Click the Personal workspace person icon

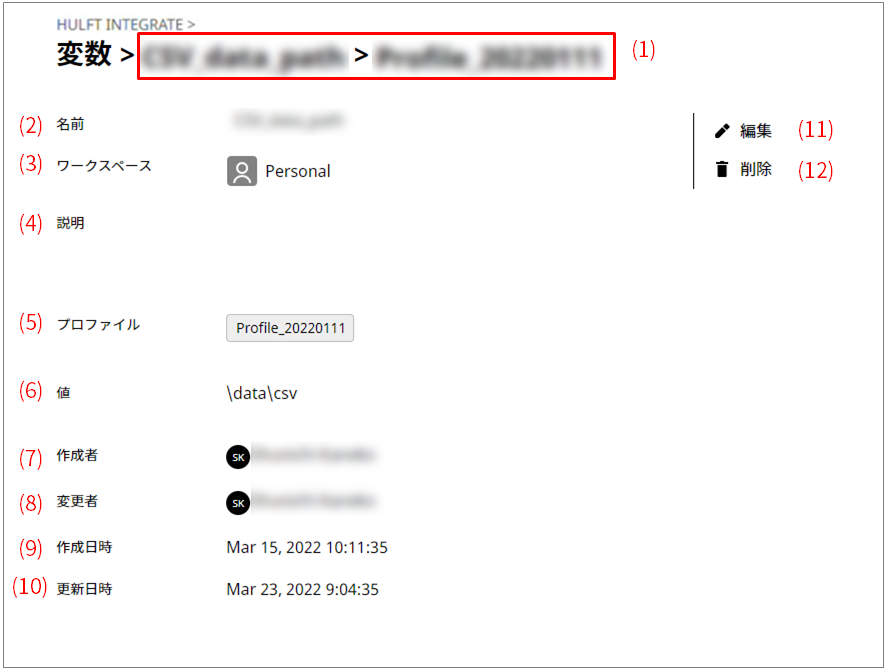(242, 171)
